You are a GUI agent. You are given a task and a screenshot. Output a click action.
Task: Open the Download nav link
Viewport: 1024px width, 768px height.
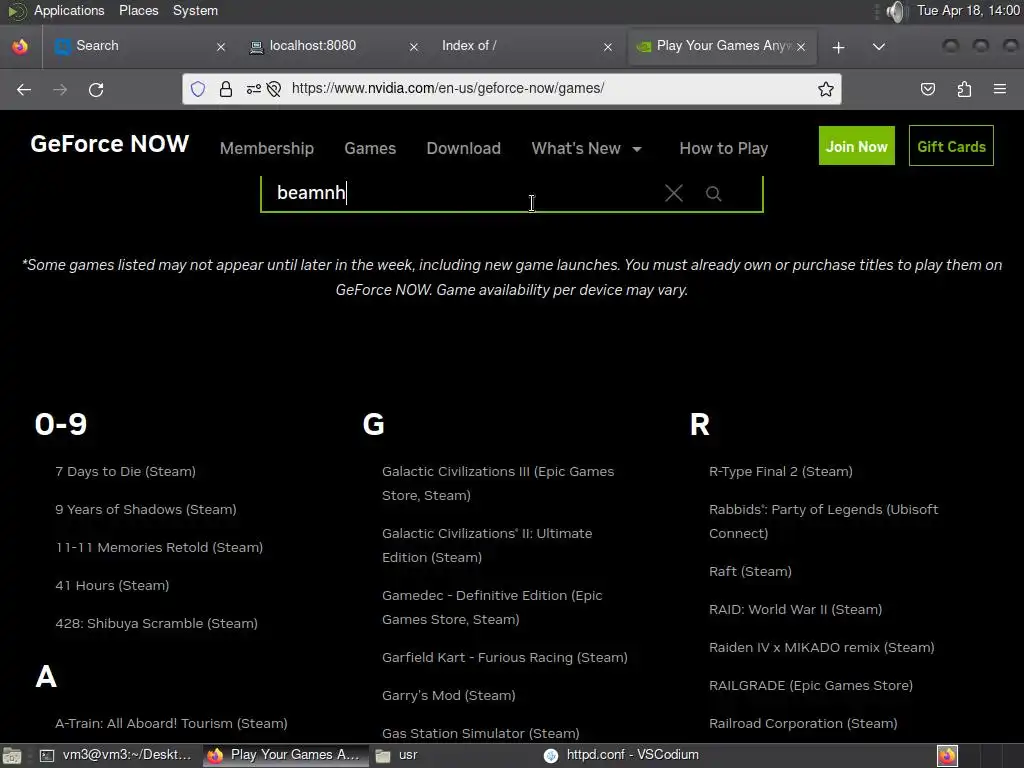point(464,148)
